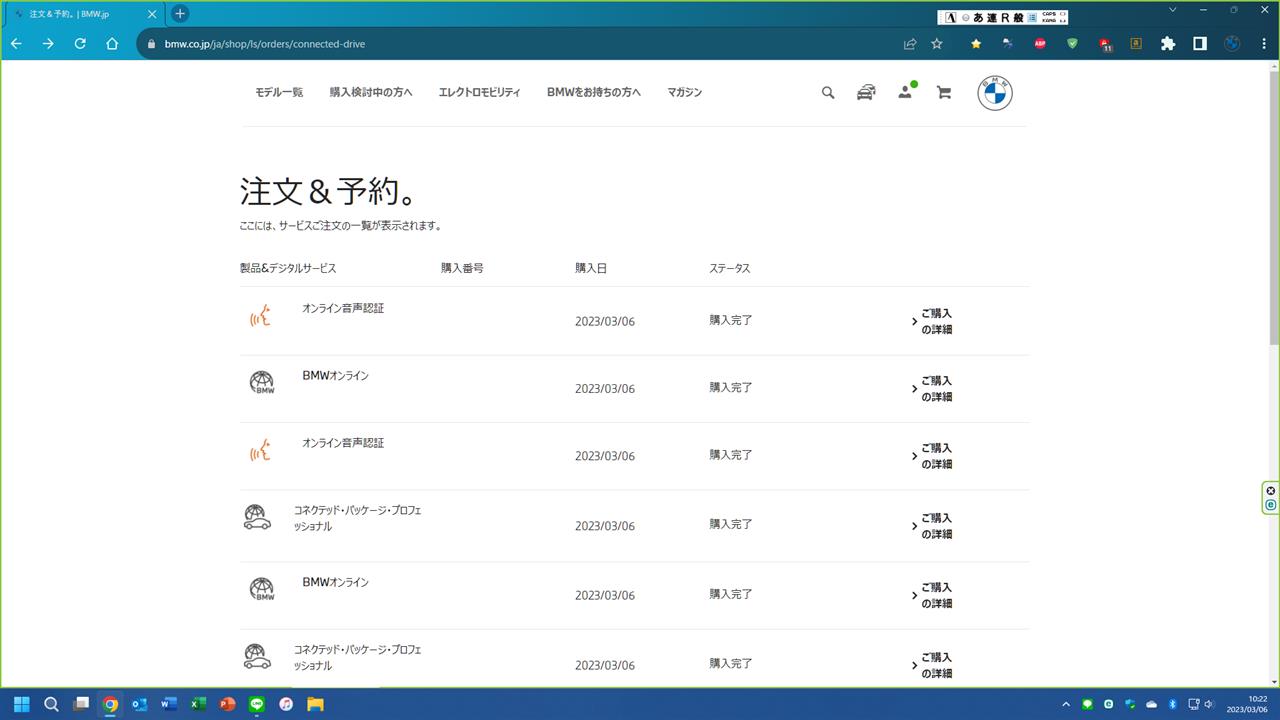Go forward with the browser forward arrow
Screen dimensions: 1280x720
pos(48,44)
